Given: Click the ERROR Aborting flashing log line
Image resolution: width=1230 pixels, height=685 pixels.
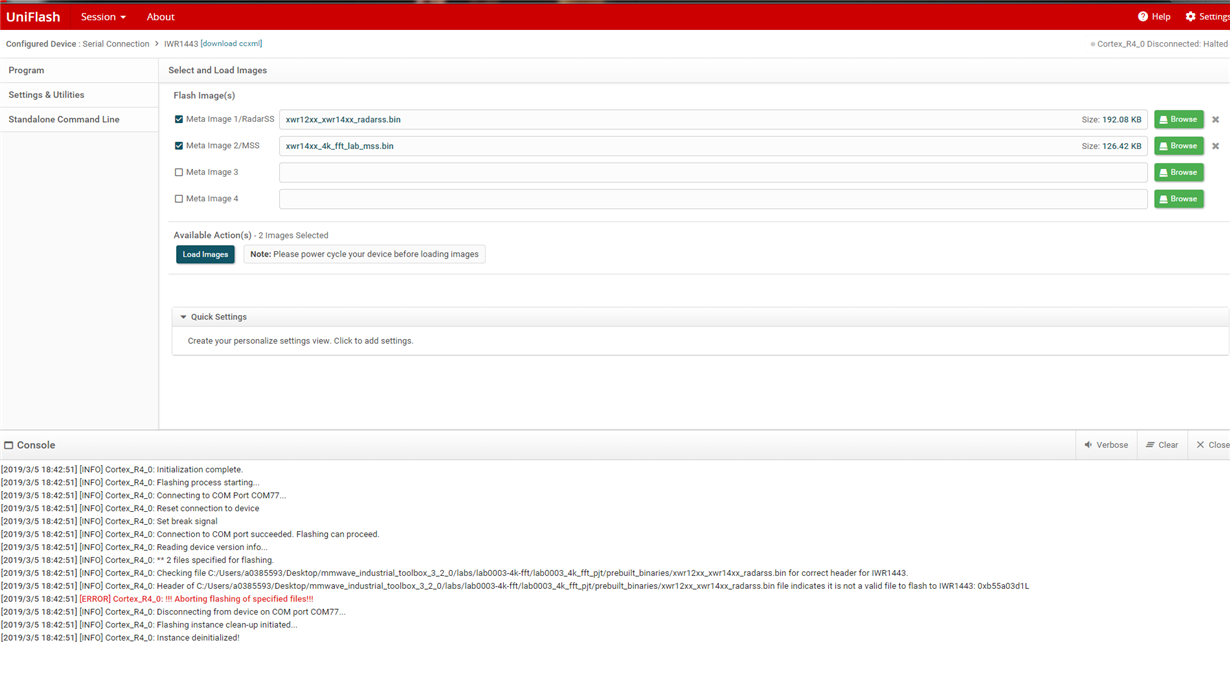Looking at the screenshot, I should tap(157, 599).
